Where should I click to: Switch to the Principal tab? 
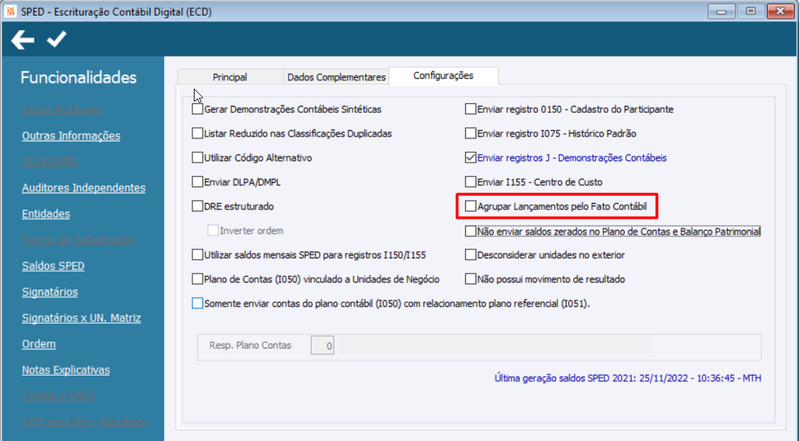click(230, 77)
